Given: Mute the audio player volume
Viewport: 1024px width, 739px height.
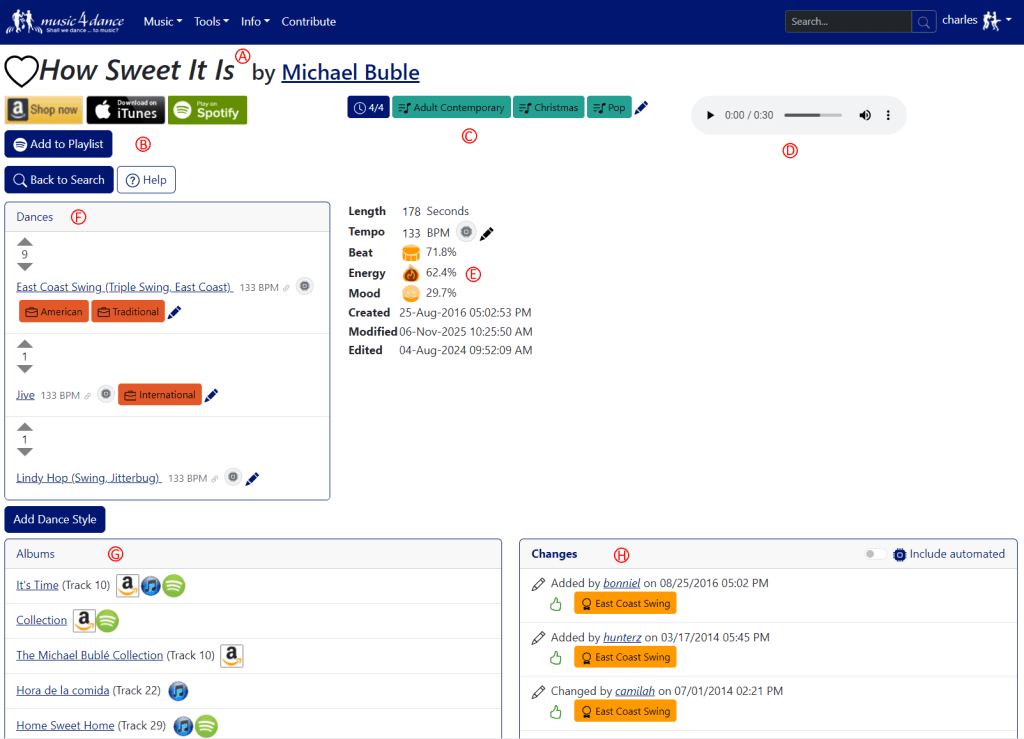Looking at the screenshot, I should click(865, 115).
